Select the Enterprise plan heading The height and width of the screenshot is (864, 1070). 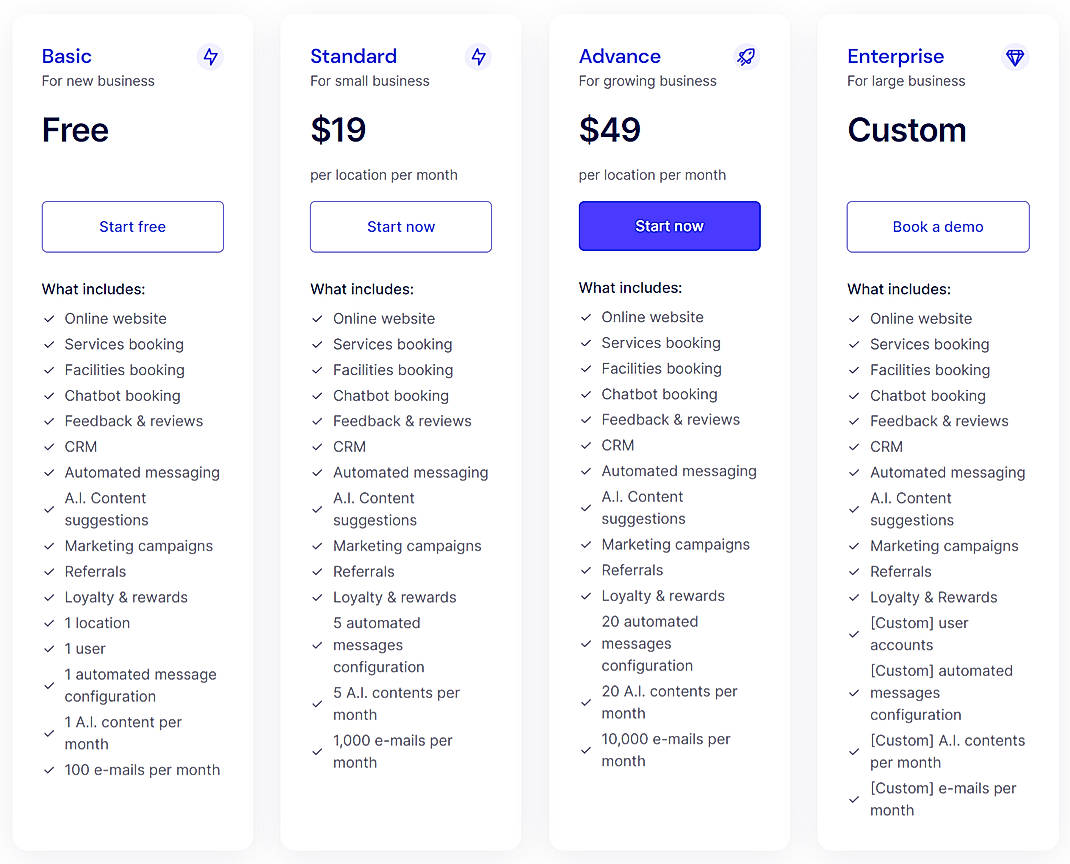tap(895, 56)
